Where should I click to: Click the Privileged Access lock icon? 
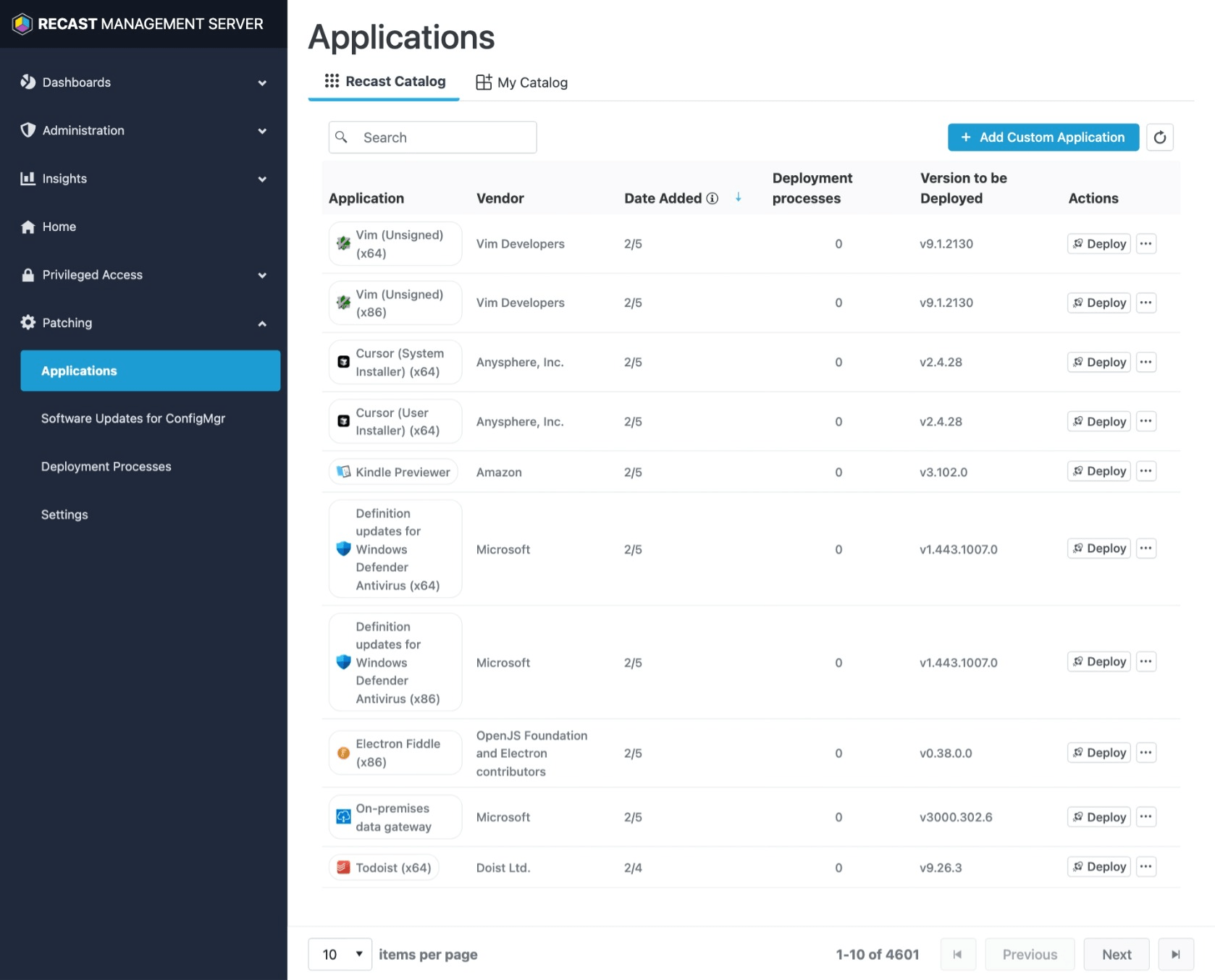[28, 275]
